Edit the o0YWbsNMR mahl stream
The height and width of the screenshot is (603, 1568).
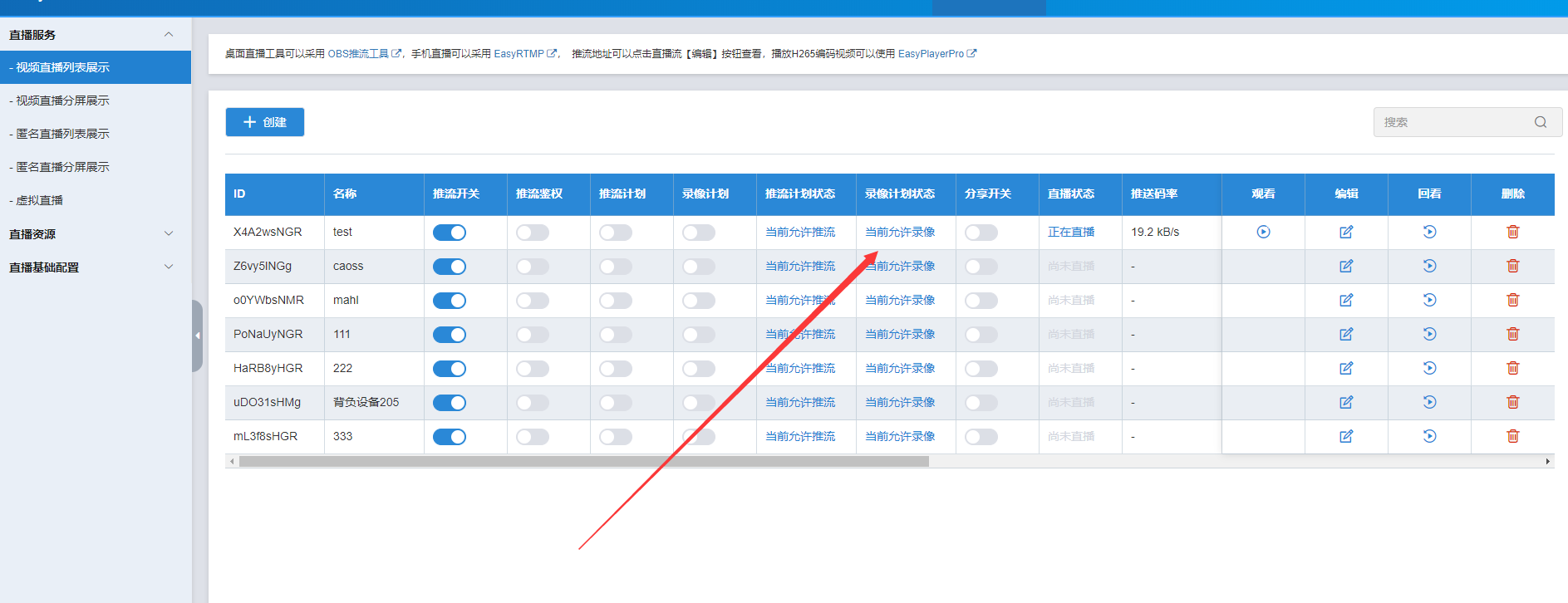point(1346,300)
